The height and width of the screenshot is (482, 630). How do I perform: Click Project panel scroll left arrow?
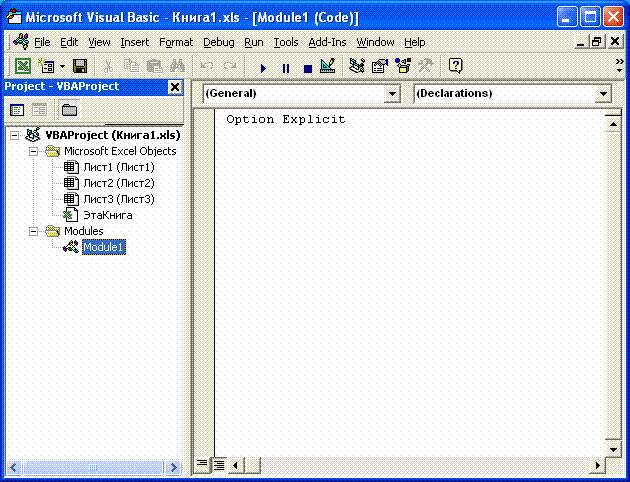13,467
